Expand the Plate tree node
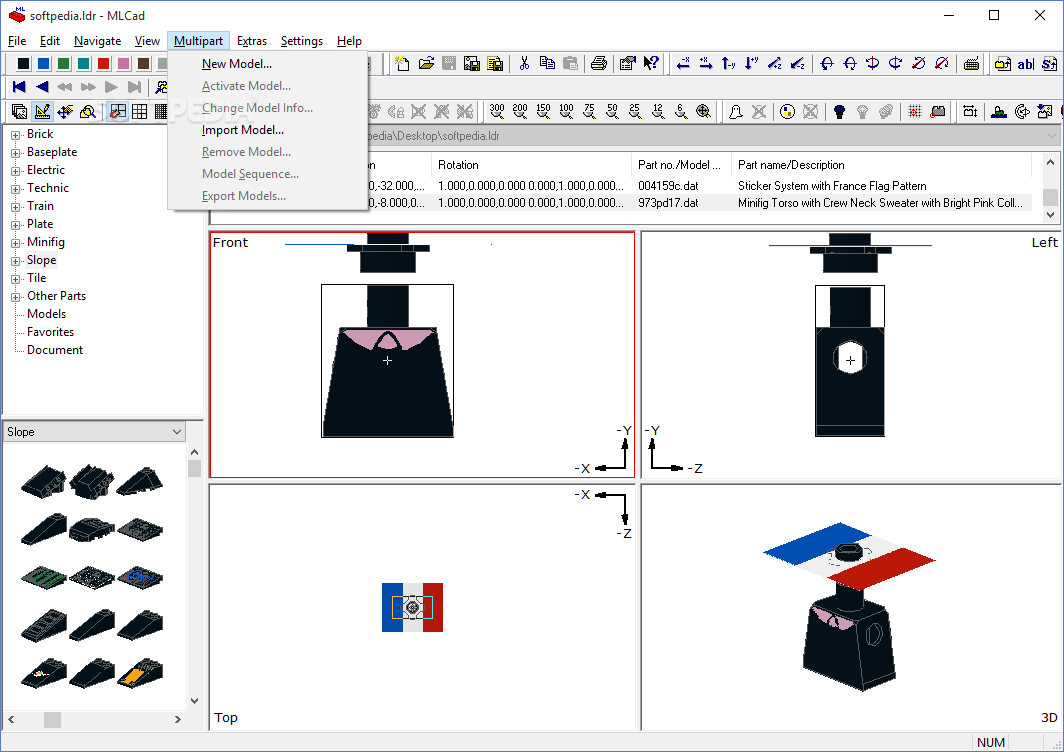 point(16,225)
